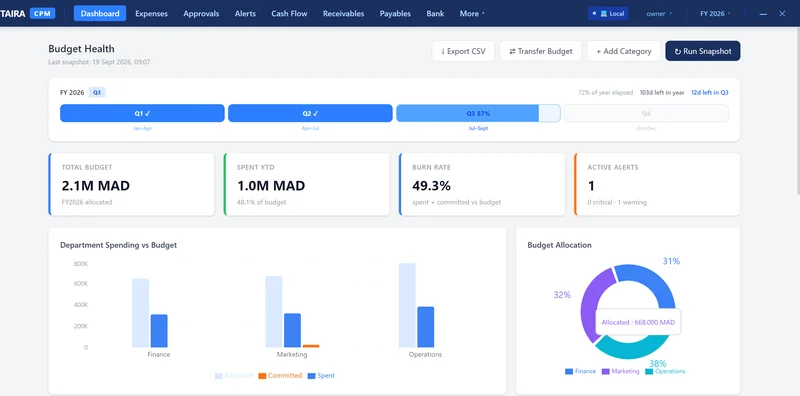
Task: Run a new snapshot
Action: pyautogui.click(x=703, y=51)
